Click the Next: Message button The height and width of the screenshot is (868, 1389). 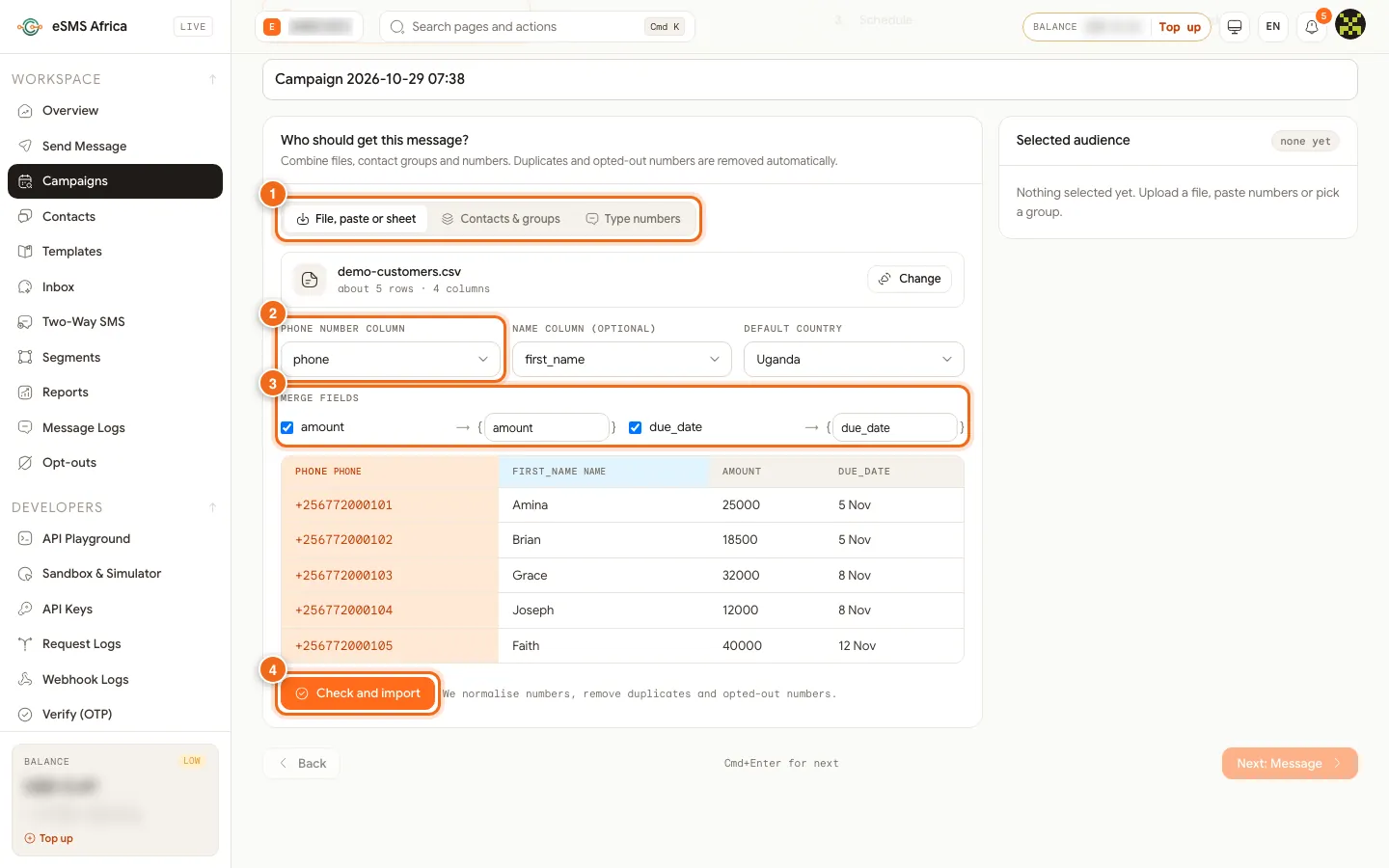[x=1290, y=763]
